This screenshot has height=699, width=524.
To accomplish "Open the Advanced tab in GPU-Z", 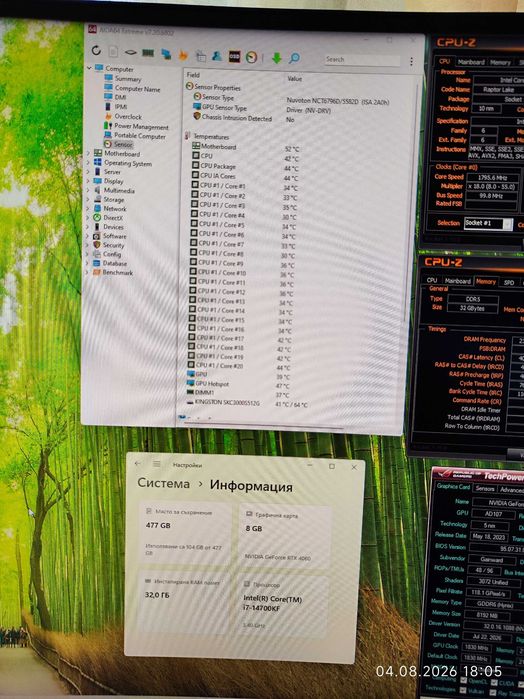I will point(511,489).
